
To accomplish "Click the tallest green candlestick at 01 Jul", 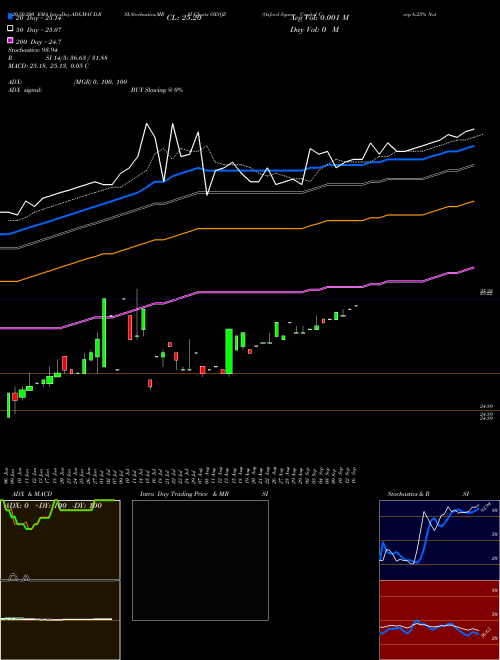I will pos(104,333).
